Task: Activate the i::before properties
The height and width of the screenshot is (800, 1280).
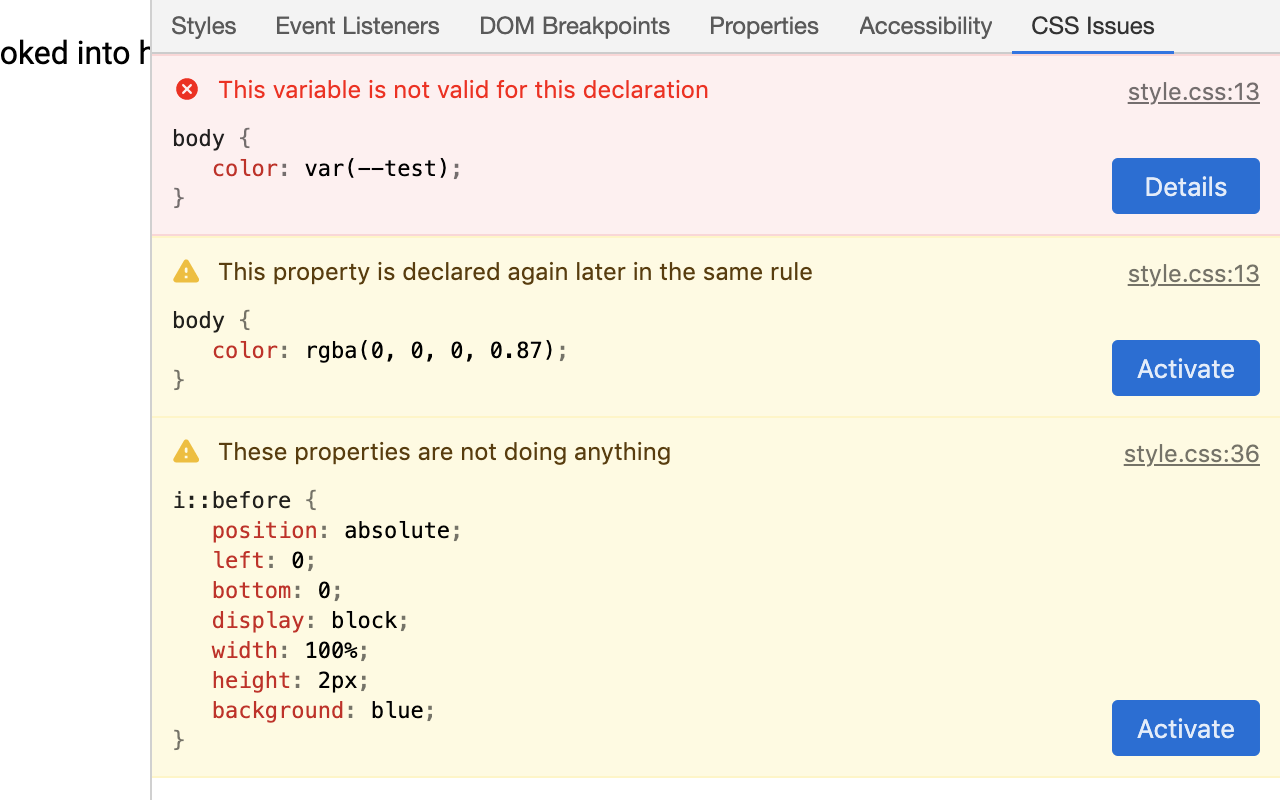Action: pos(1185,728)
